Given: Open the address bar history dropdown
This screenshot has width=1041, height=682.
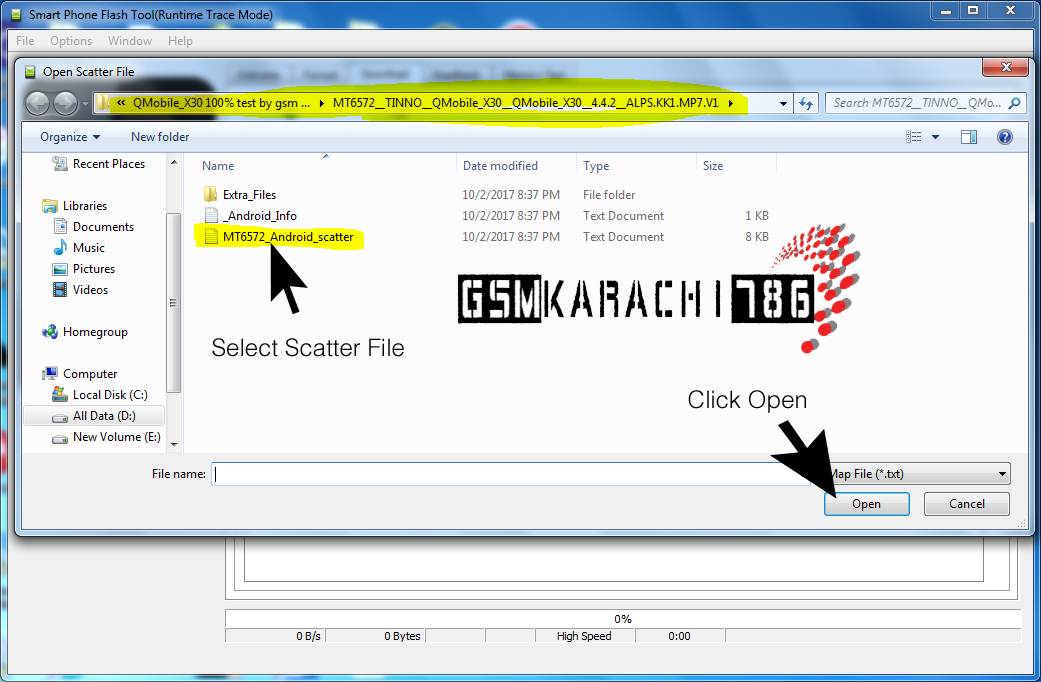Looking at the screenshot, I should [x=783, y=104].
